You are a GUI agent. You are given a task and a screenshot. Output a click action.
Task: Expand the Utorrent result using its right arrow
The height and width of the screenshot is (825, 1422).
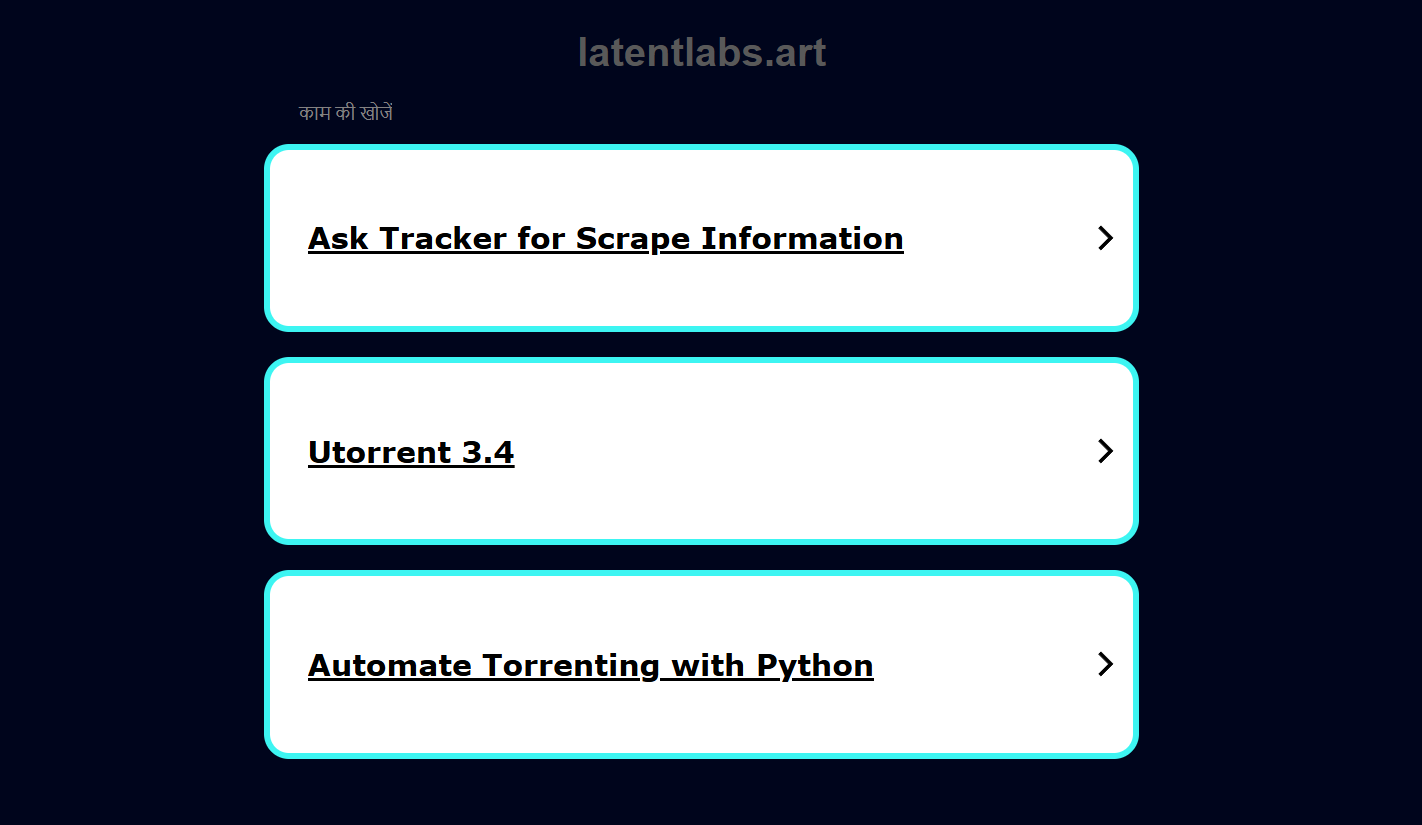point(1105,451)
